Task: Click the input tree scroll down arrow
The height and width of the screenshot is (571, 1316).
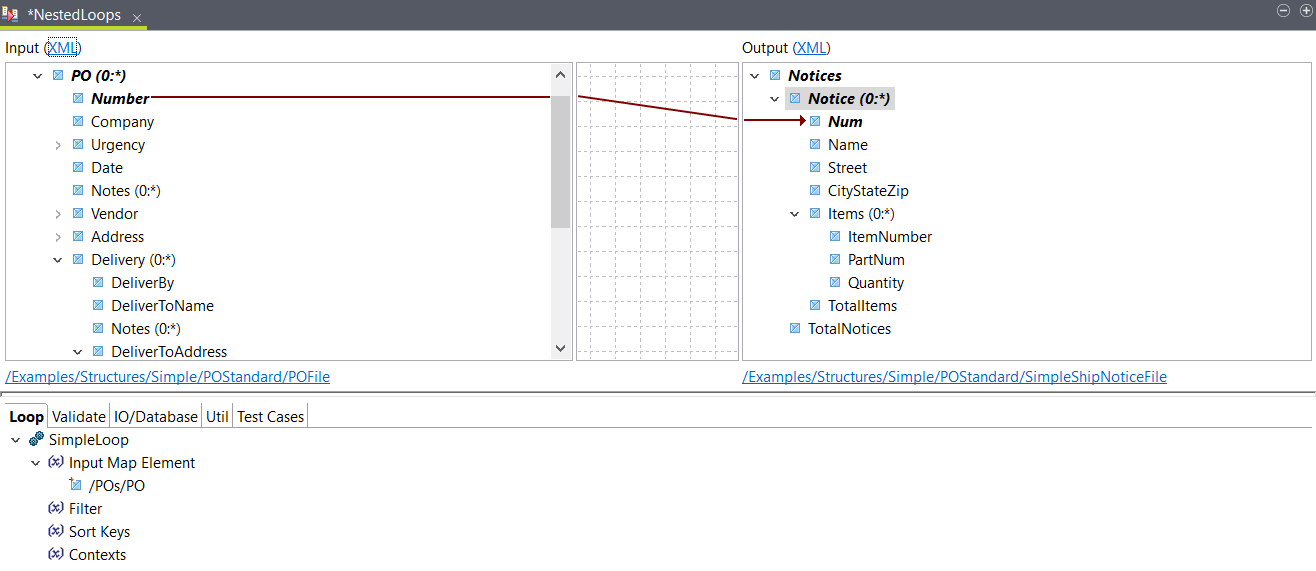Action: coord(561,348)
